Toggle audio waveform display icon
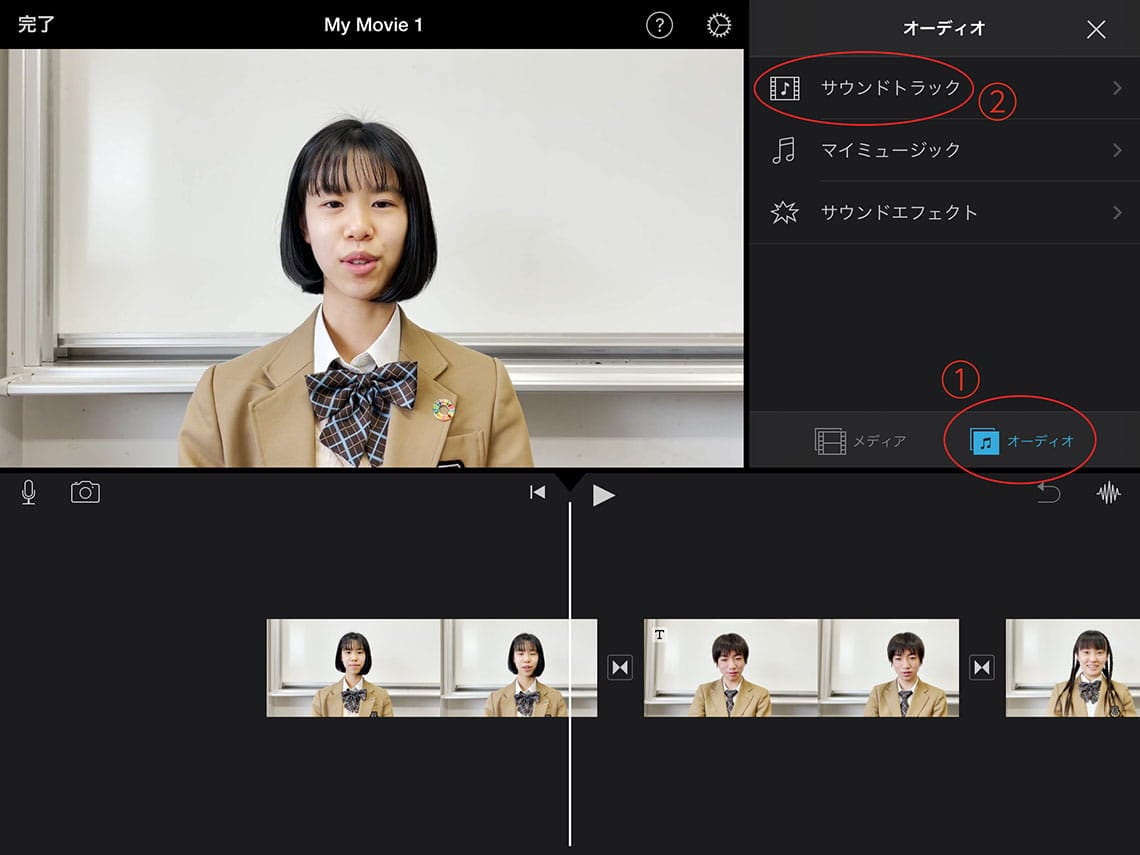Viewport: 1140px width, 855px height. 1108,493
